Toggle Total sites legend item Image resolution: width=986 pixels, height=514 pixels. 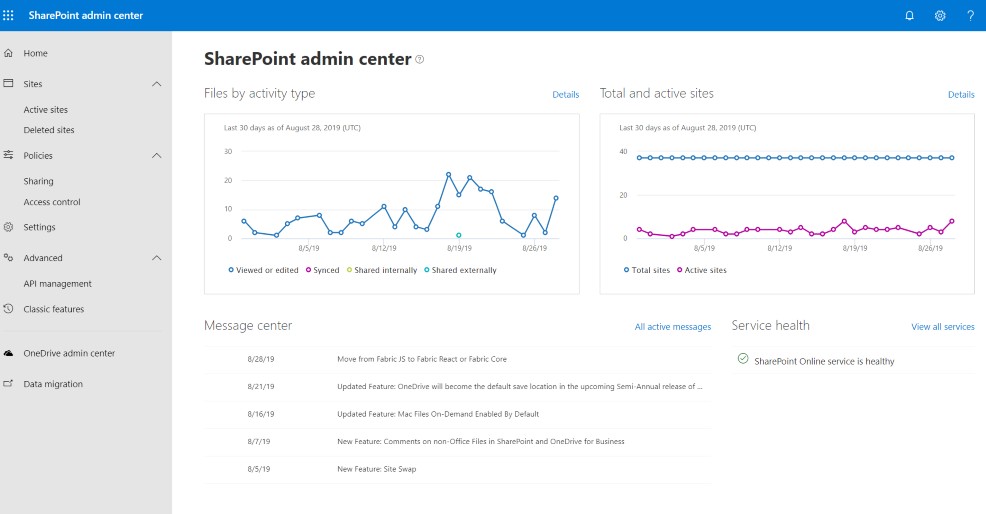647,270
